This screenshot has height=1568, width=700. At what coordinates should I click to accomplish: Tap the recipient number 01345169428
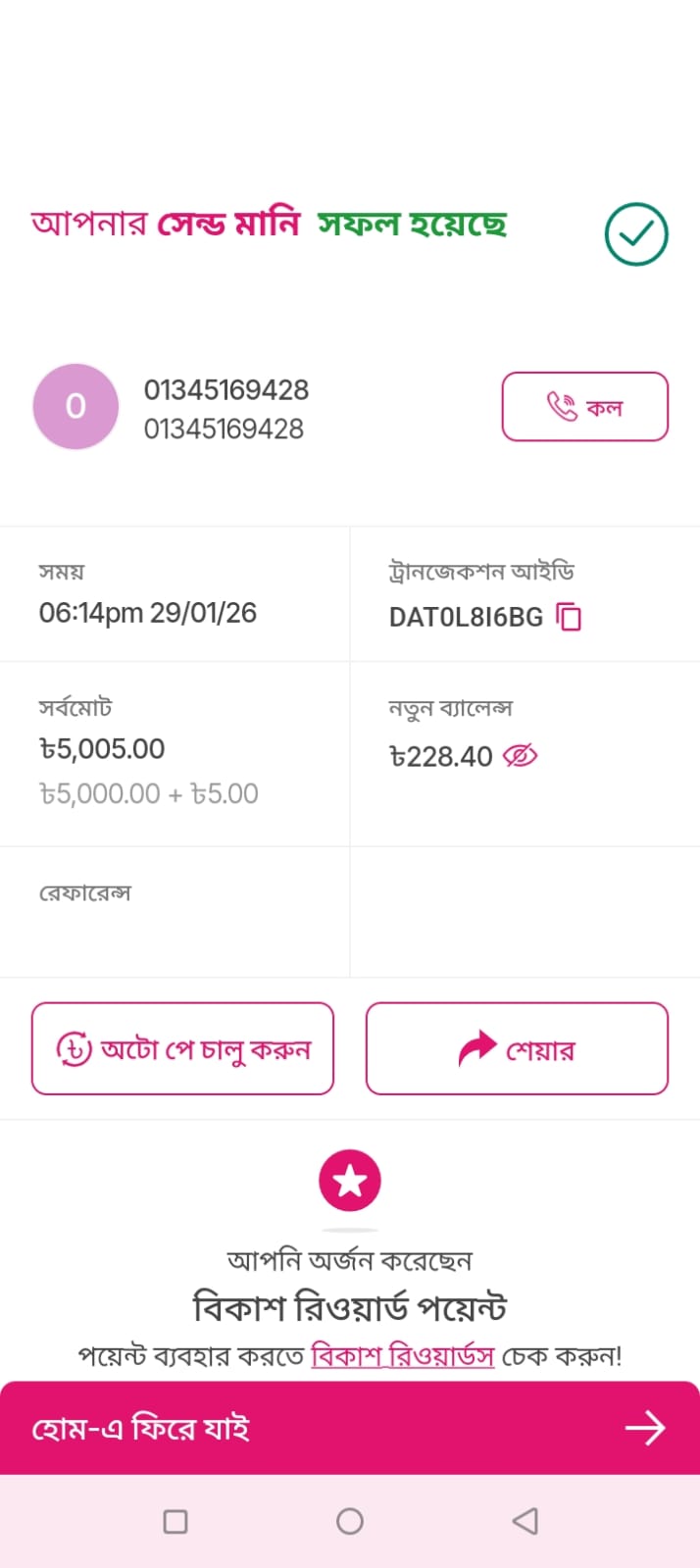[x=226, y=390]
